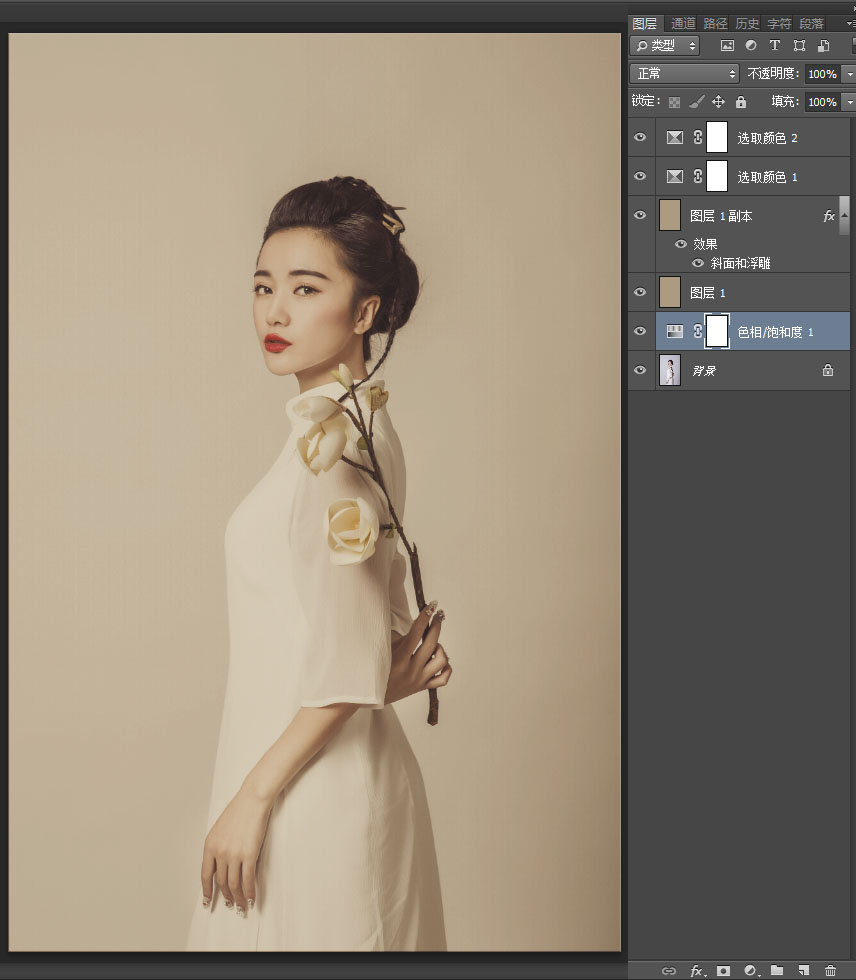The image size is (856, 980).
Task: Click the adjustment layer filter icon
Action: (751, 45)
